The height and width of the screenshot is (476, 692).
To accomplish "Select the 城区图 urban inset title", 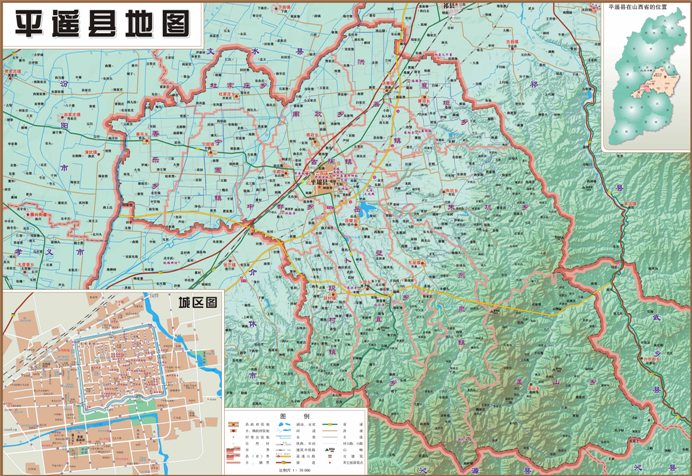I will 198,303.
